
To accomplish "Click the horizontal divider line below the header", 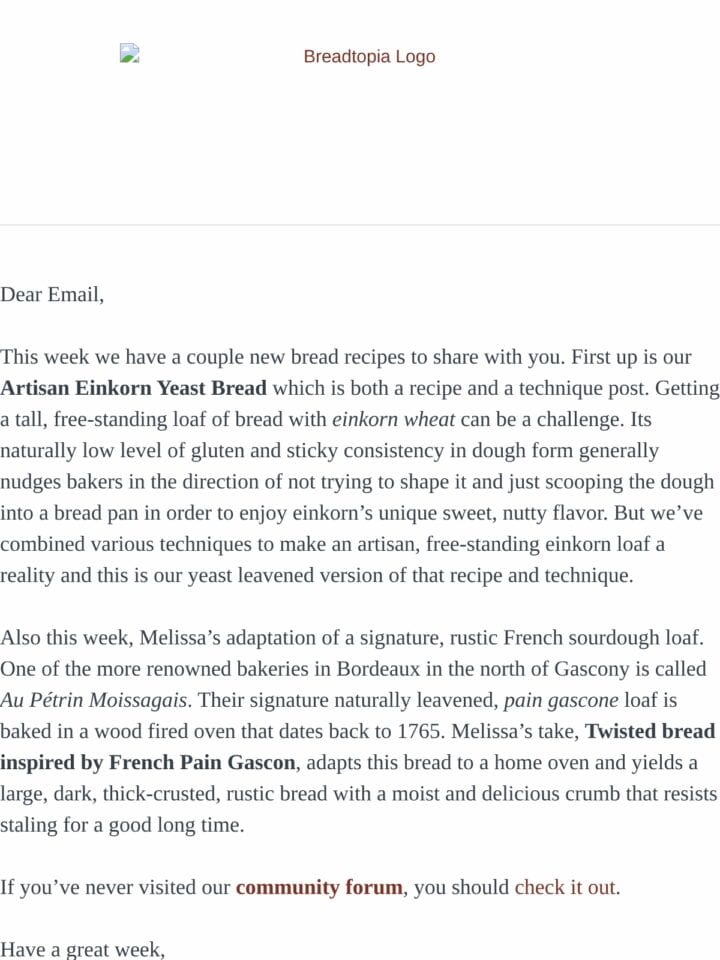I will pos(360,225).
